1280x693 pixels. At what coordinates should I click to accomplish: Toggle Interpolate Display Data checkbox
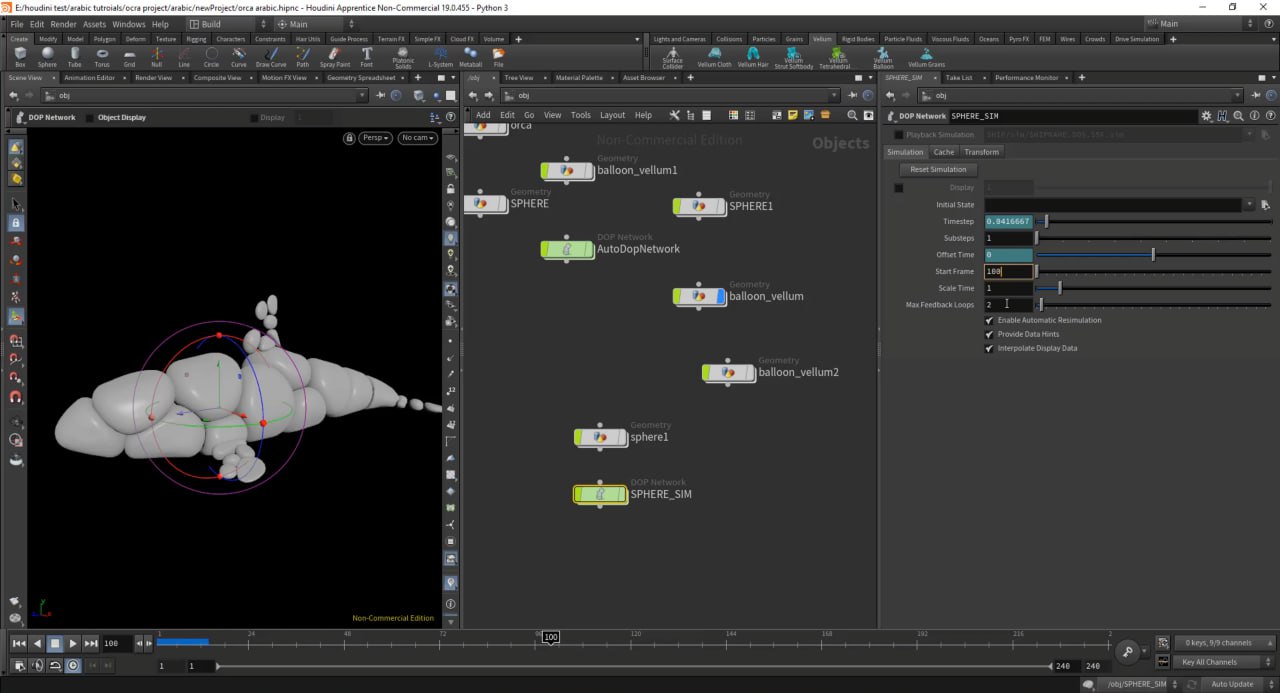989,348
